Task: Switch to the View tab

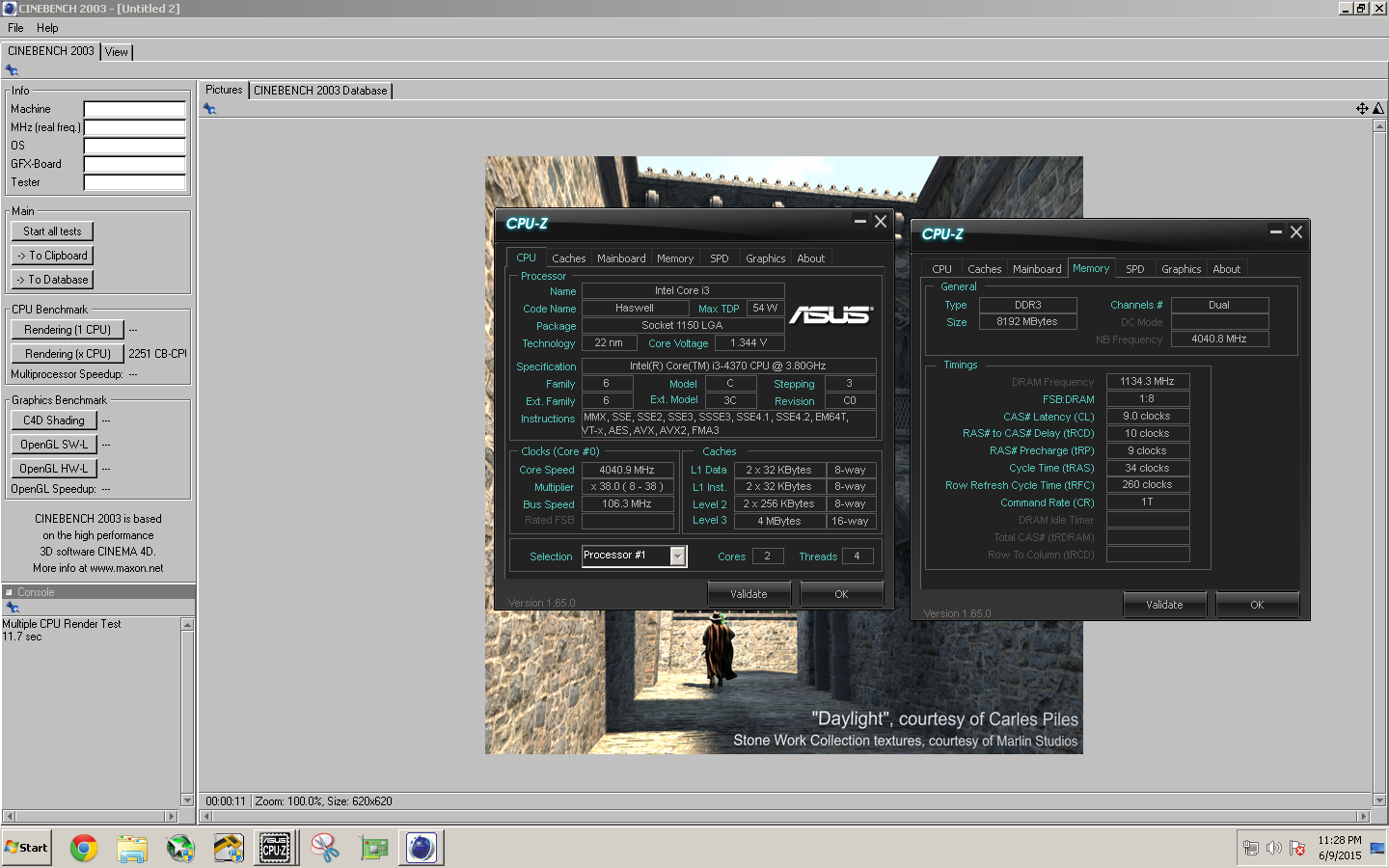Action: tap(117, 52)
